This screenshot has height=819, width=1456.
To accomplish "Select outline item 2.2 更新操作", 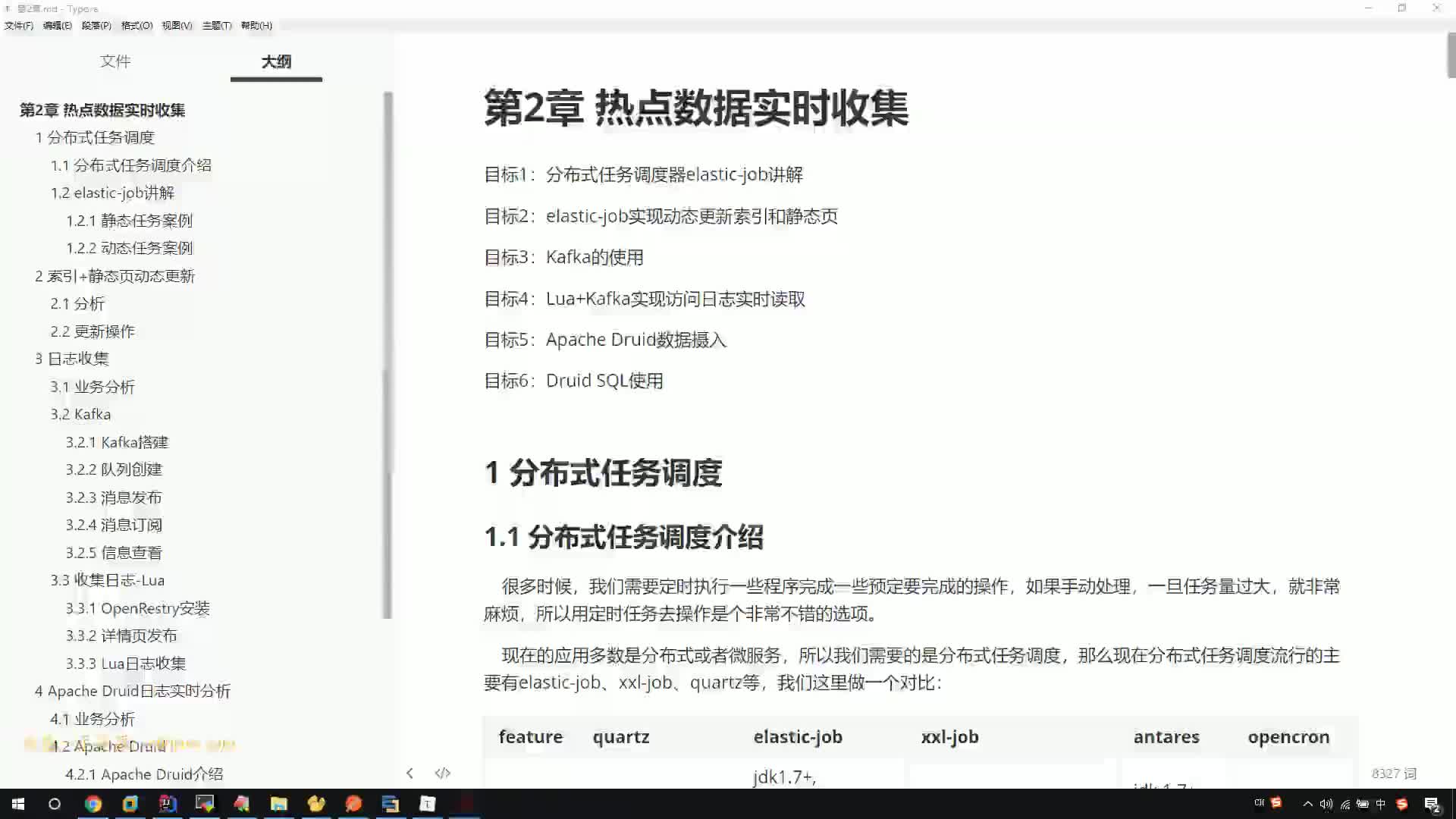I will point(93,331).
